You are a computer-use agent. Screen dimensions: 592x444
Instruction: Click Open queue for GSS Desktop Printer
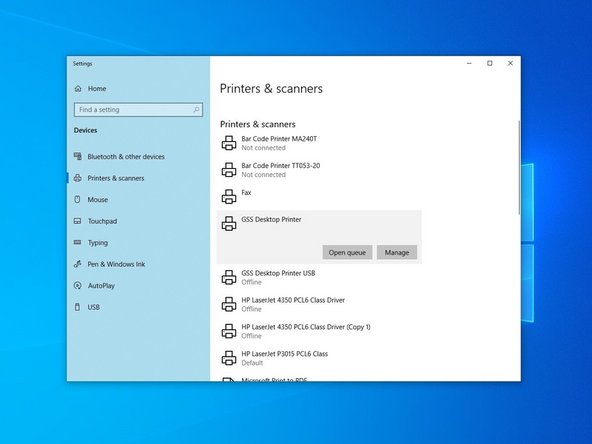click(x=347, y=253)
